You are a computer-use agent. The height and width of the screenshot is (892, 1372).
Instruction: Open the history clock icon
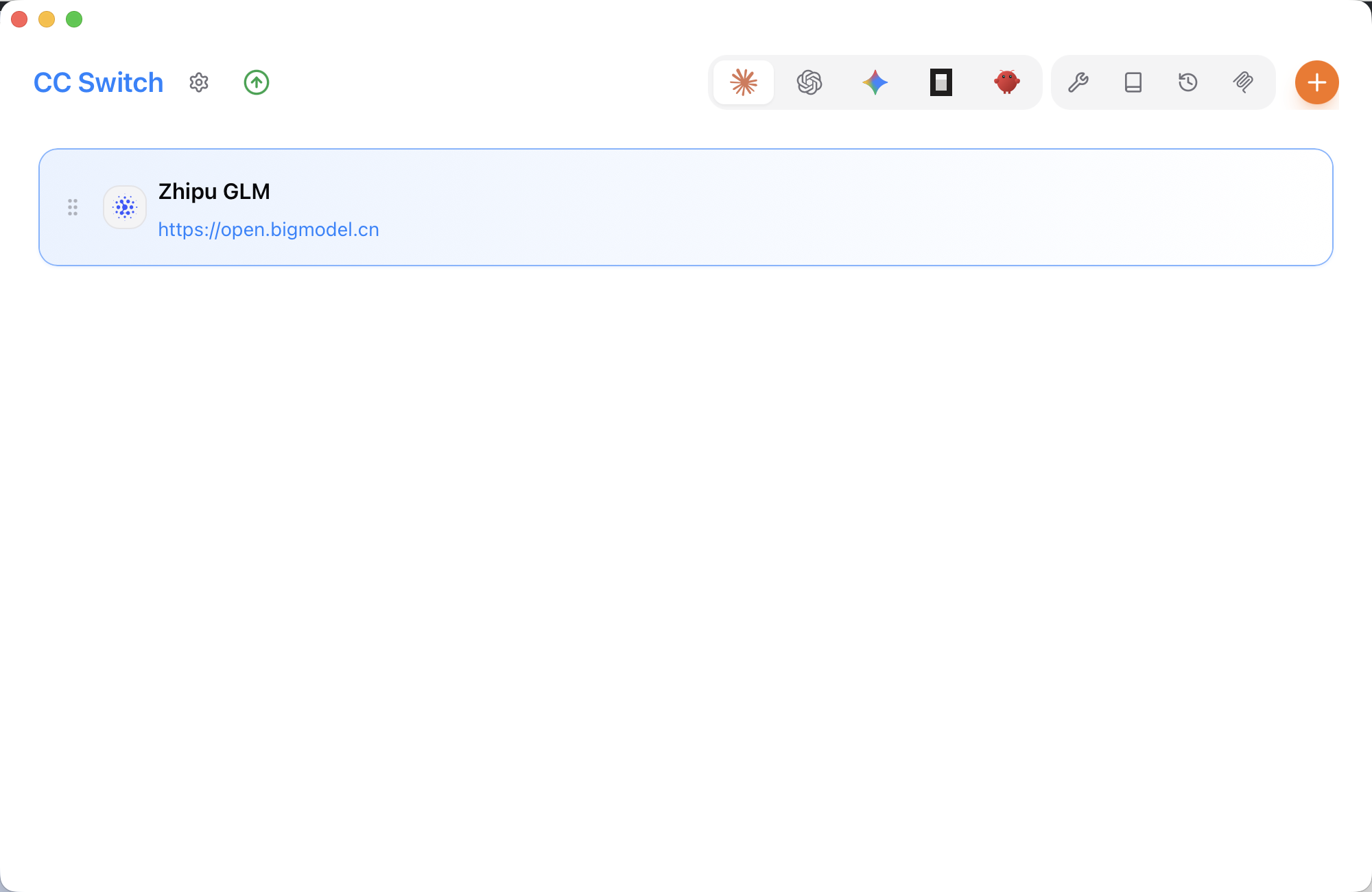(1188, 82)
